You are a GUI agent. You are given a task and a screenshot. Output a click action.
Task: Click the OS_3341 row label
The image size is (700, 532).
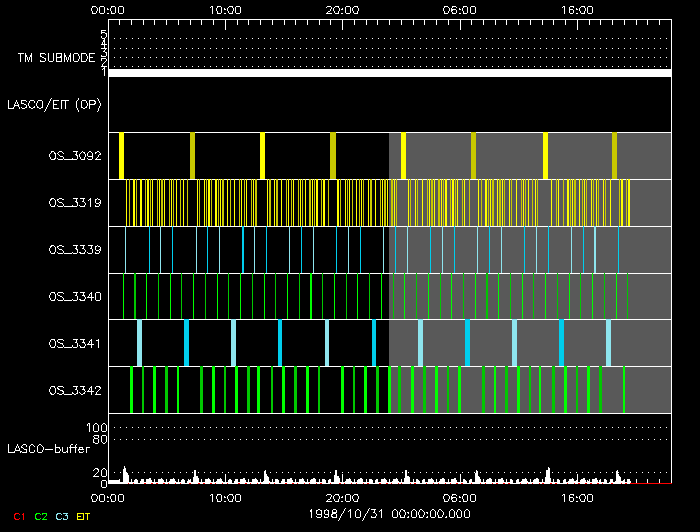(x=75, y=343)
